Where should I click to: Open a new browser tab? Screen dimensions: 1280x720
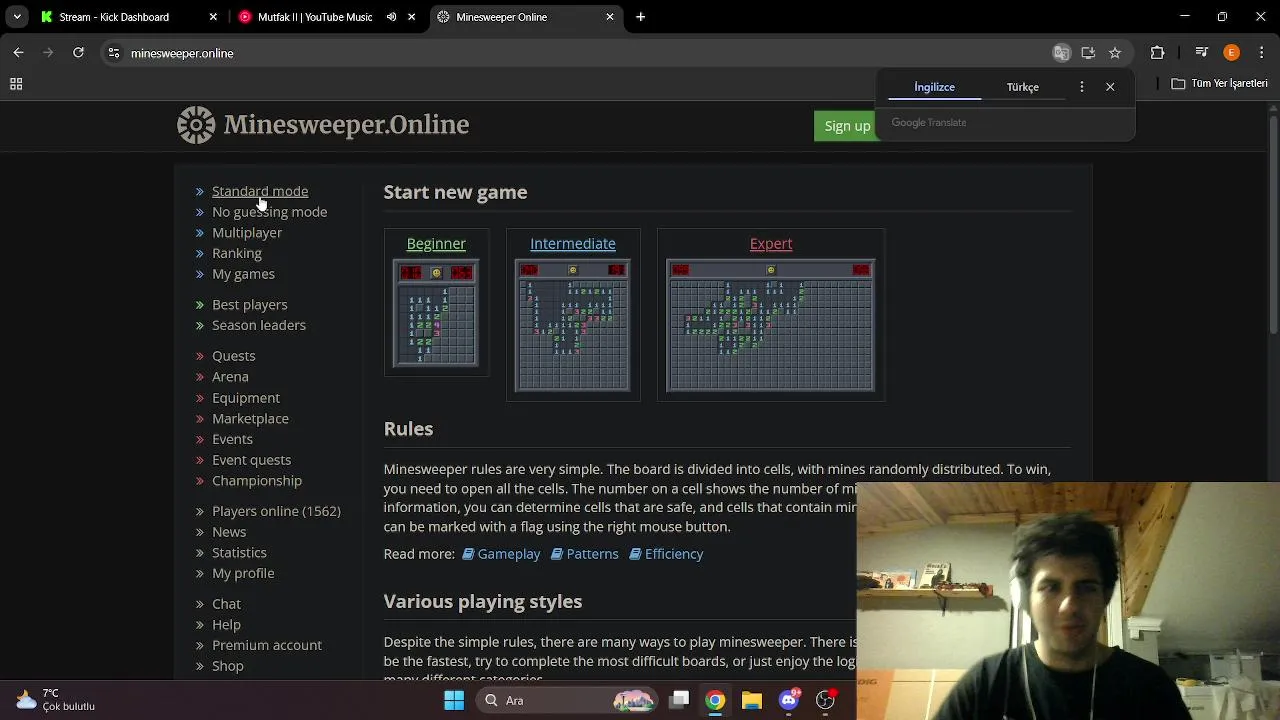coord(640,17)
